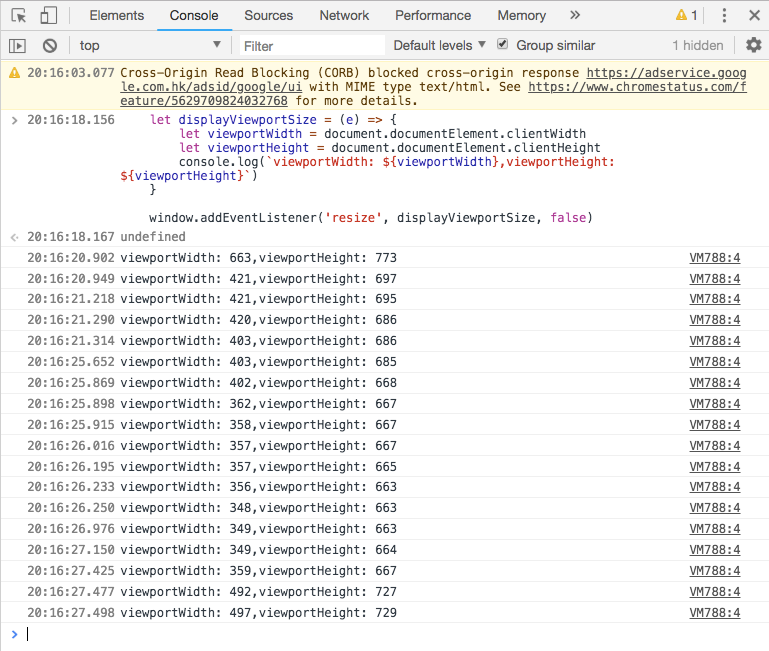
Task: Clear the console icon
Action: [x=50, y=46]
